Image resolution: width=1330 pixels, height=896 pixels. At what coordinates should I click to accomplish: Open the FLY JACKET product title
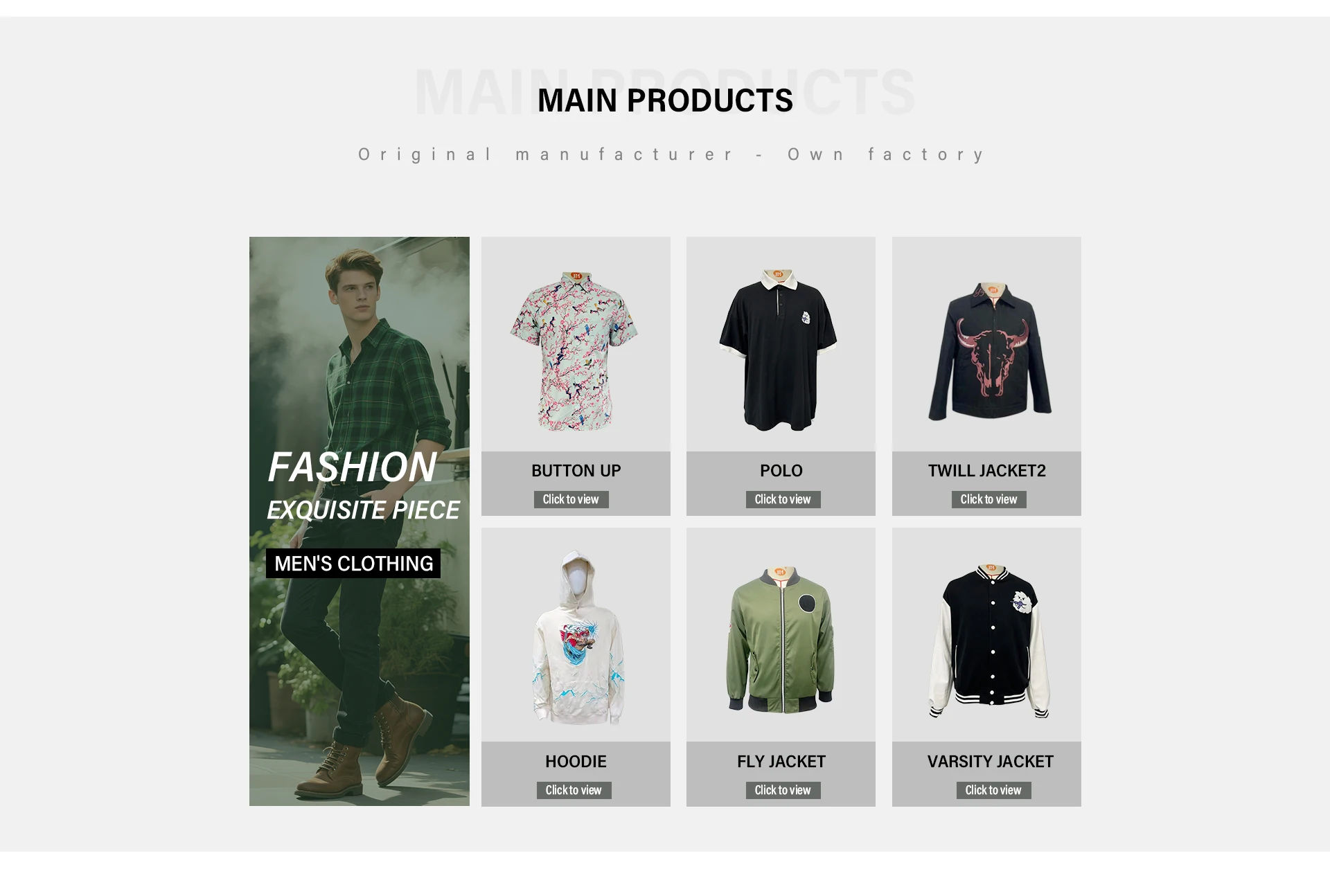(x=781, y=762)
